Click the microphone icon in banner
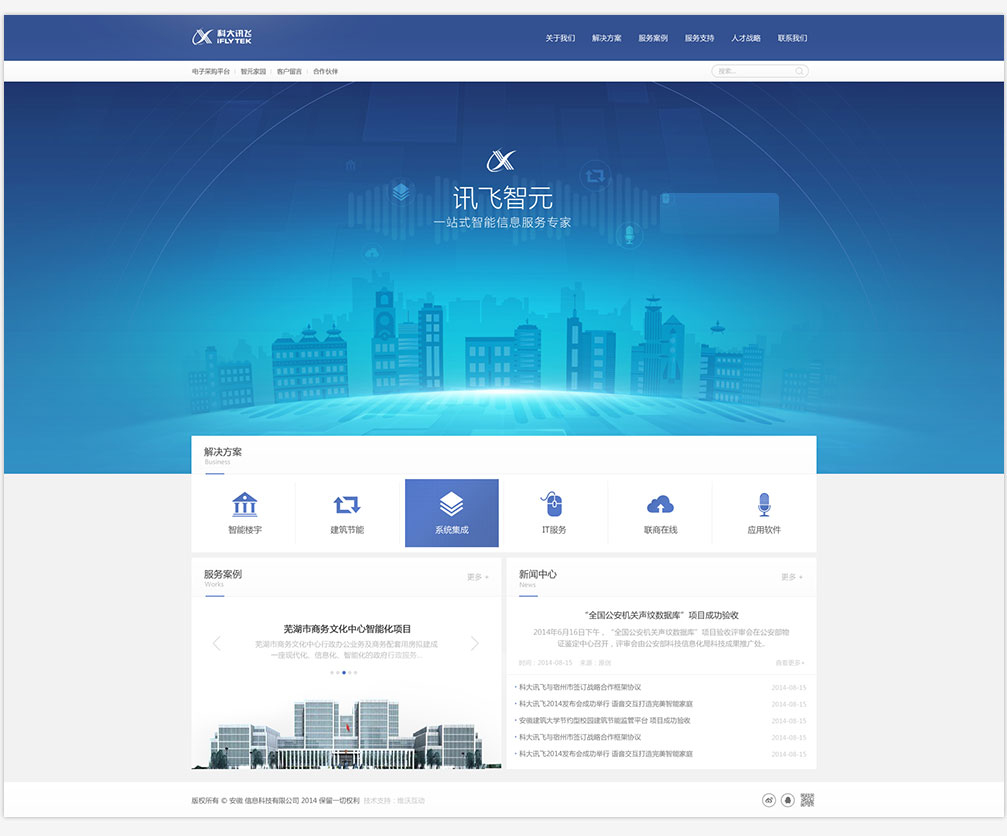This screenshot has height=836, width=1007. [629, 234]
